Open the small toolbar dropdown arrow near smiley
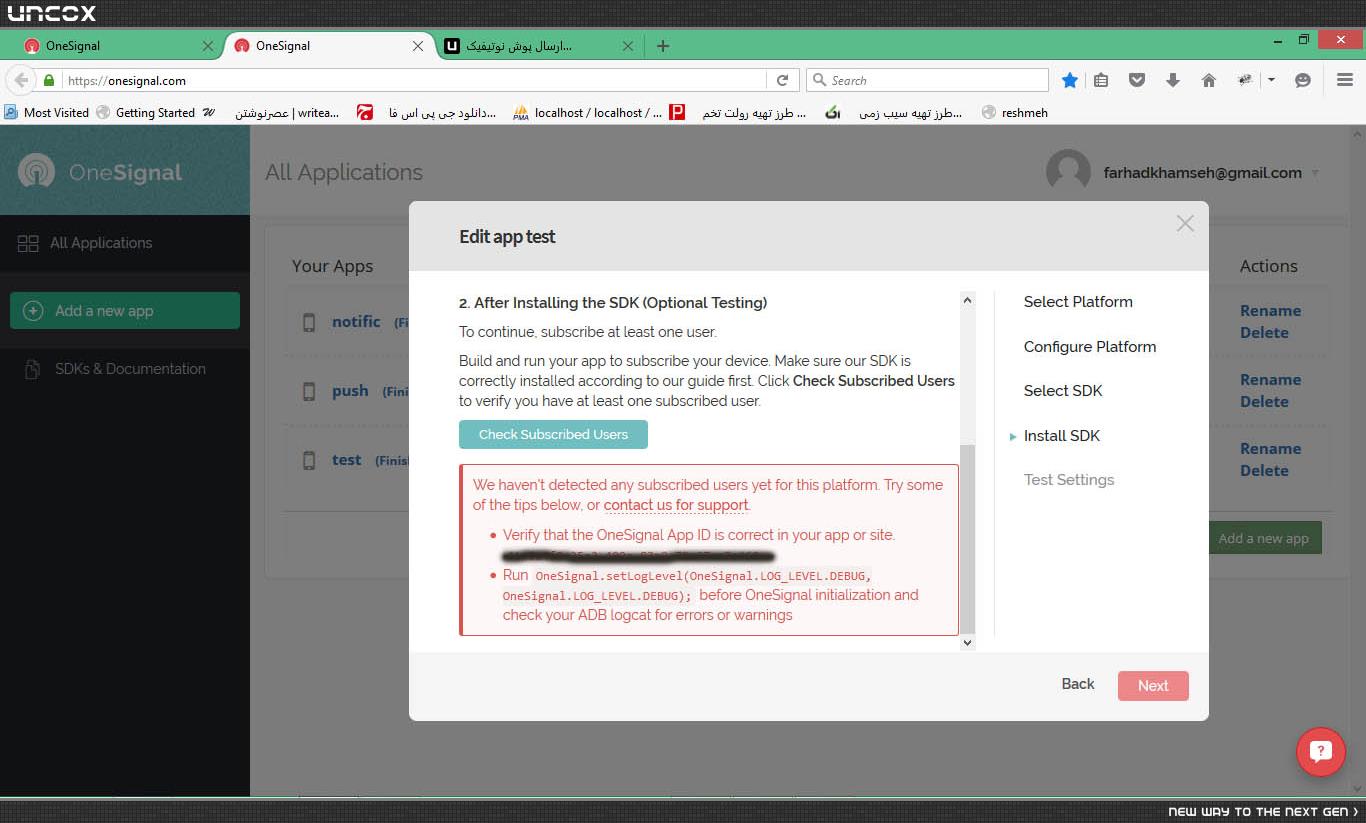1366x823 pixels. (x=1271, y=80)
